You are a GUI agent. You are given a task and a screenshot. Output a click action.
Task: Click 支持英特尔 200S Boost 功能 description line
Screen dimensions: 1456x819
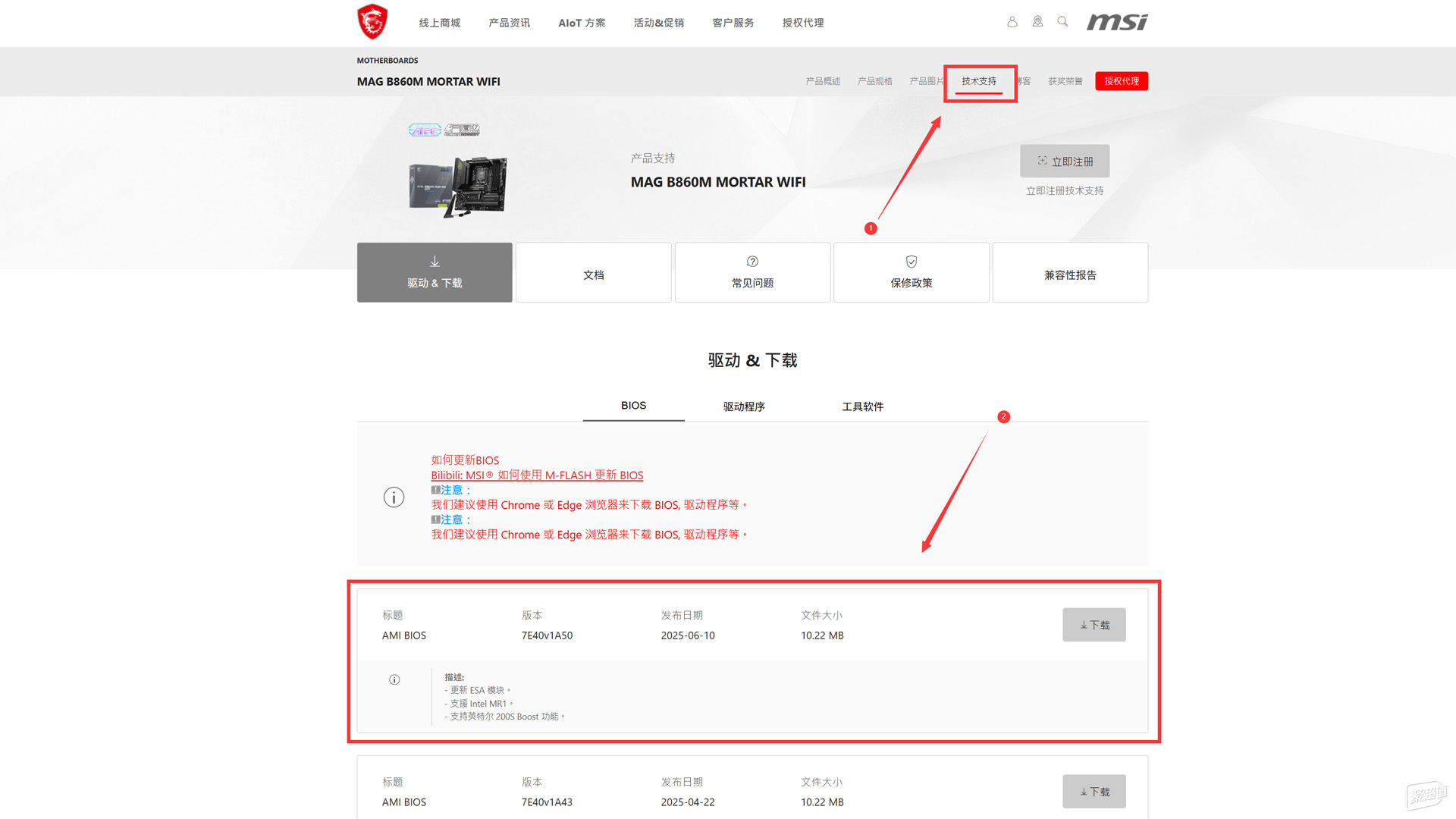(505, 717)
